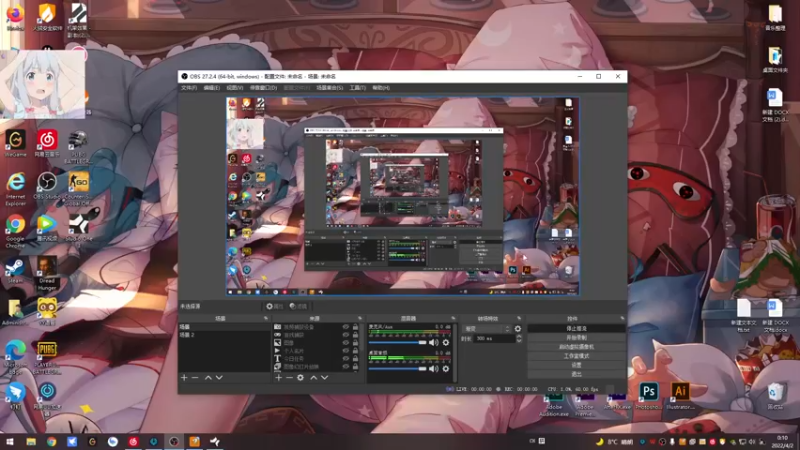The width and height of the screenshot is (800, 450).
Task: Toggle visibility of 今日任务 text source
Action: (x=345, y=359)
